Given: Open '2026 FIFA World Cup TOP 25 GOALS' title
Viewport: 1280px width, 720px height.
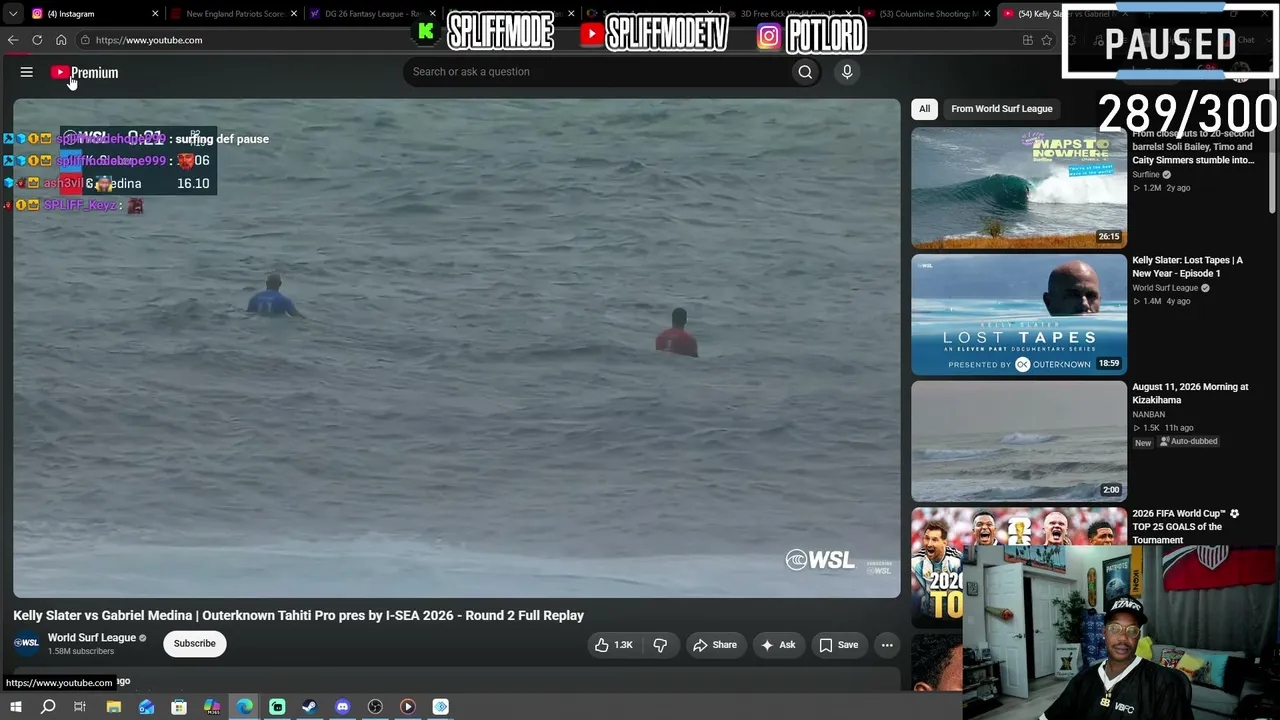Looking at the screenshot, I should pos(1185,527).
